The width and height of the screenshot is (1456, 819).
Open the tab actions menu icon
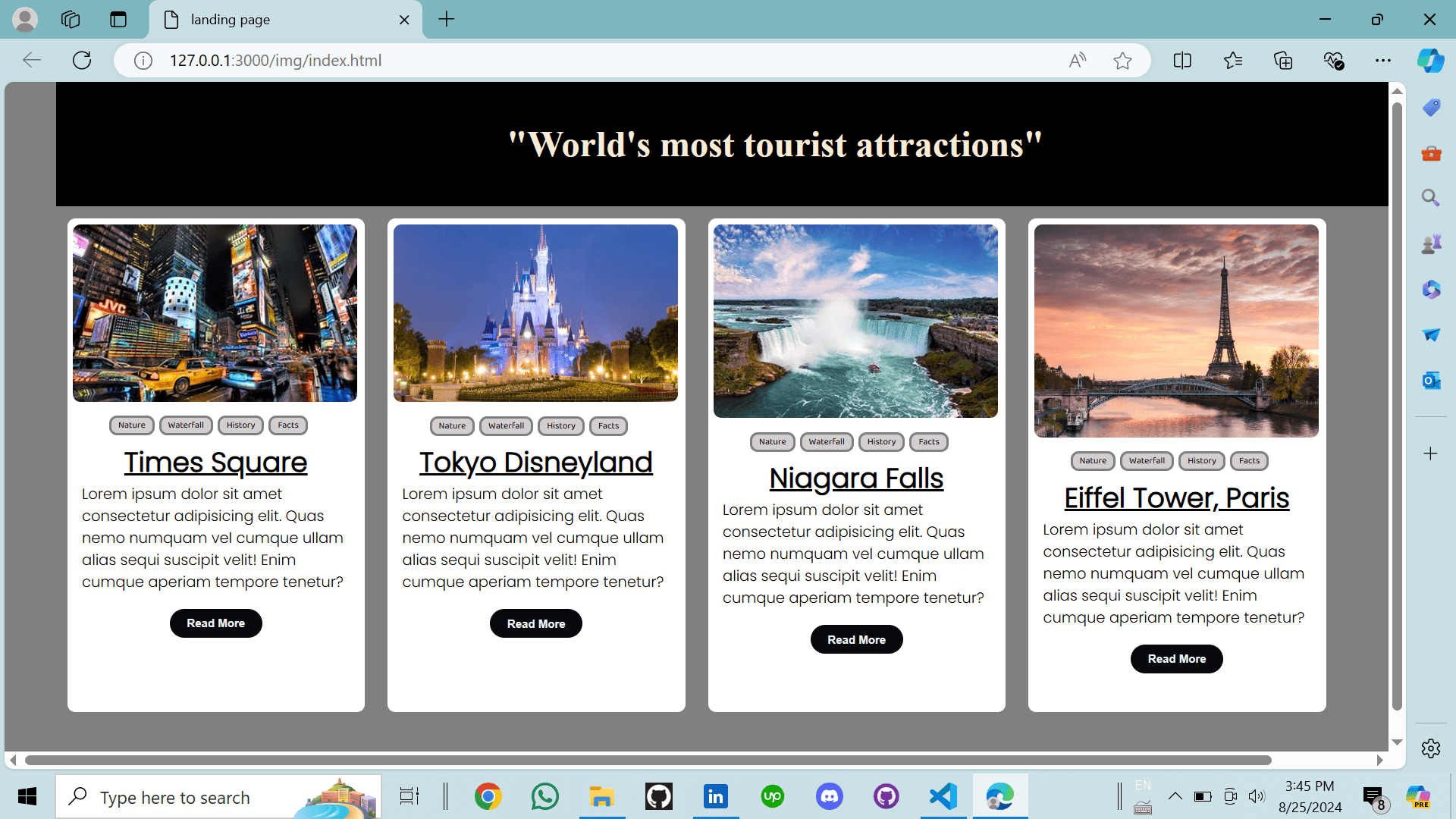coord(118,20)
